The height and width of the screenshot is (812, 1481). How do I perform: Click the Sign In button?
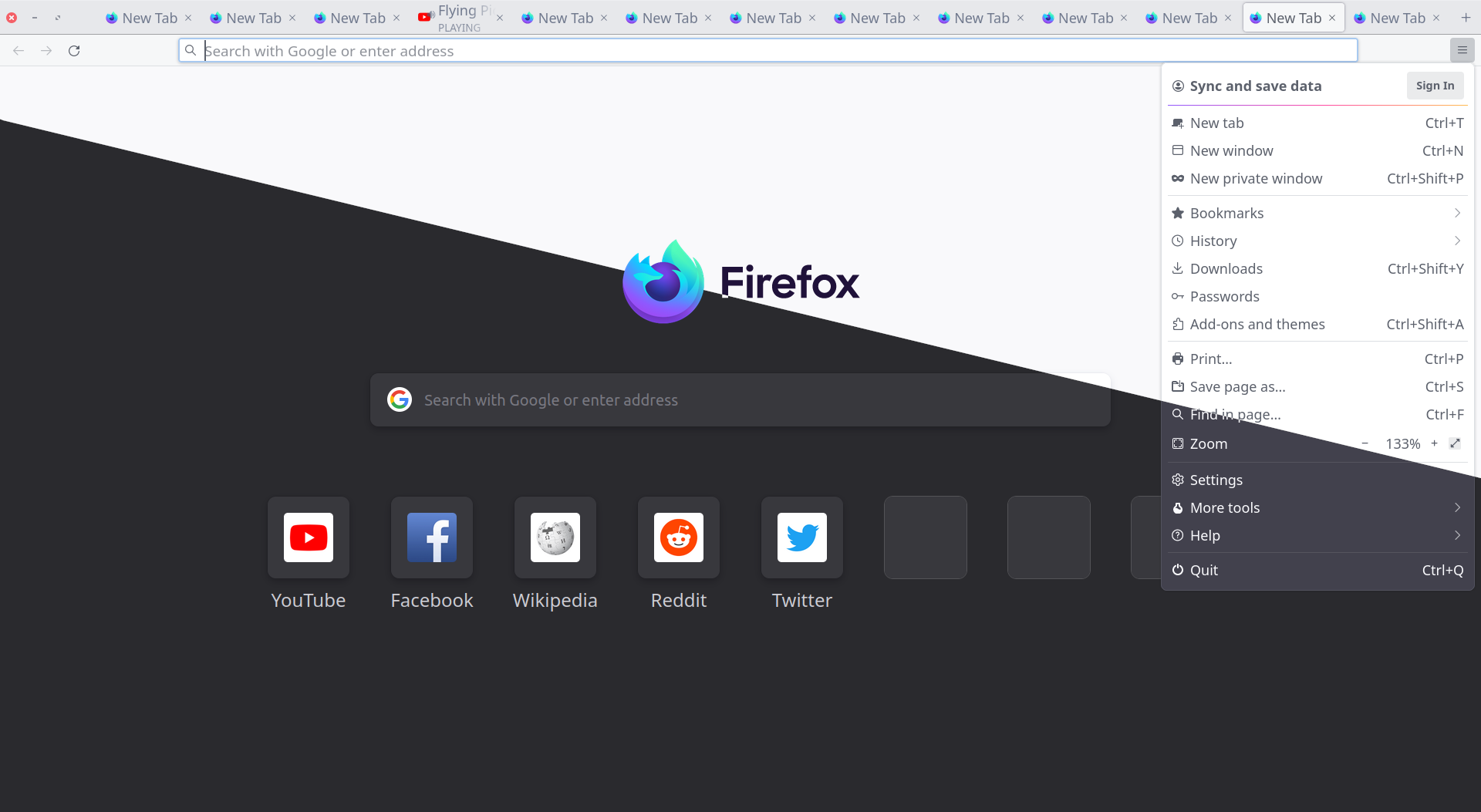click(x=1435, y=86)
